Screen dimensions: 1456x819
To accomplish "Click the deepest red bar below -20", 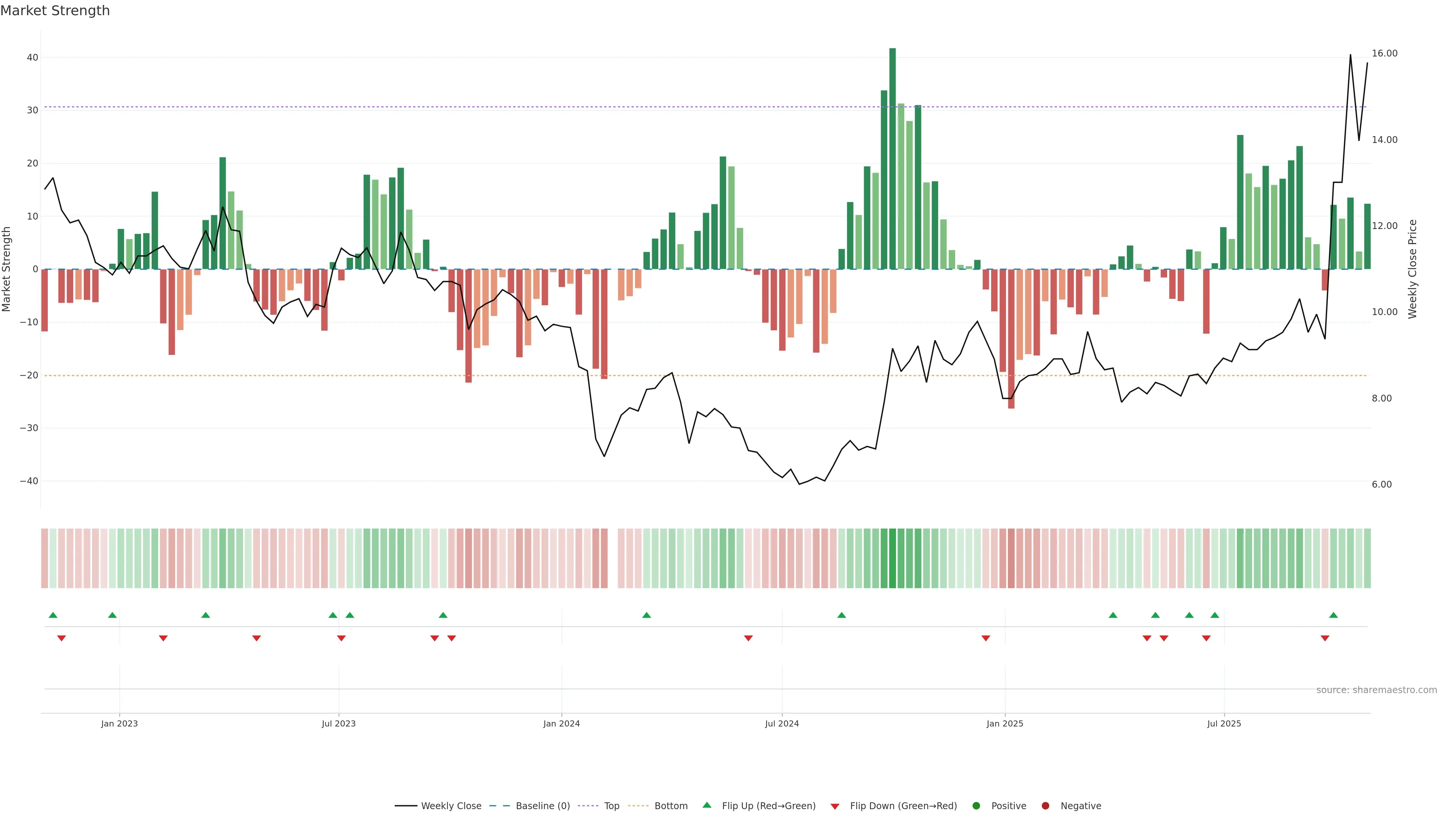I will 1011,339.
